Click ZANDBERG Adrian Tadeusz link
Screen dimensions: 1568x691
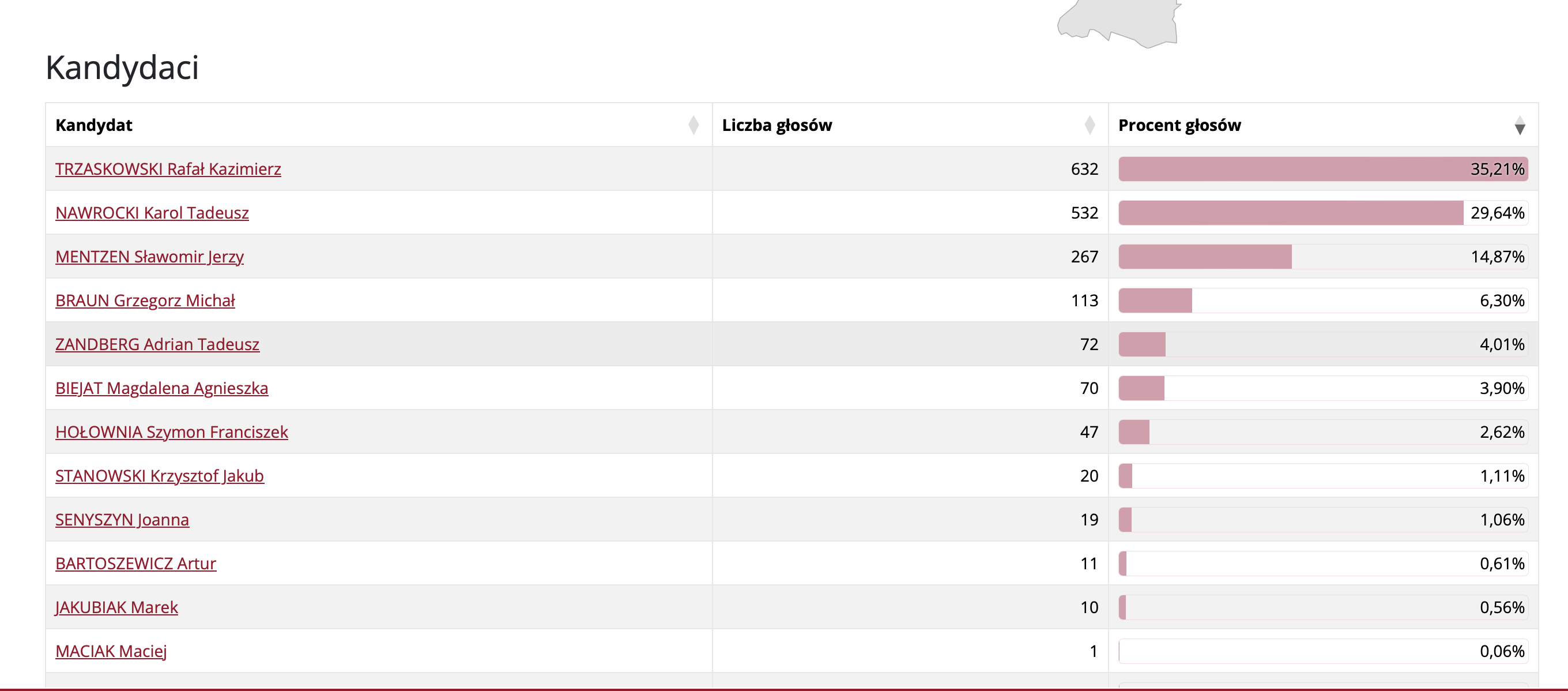pyautogui.click(x=157, y=344)
